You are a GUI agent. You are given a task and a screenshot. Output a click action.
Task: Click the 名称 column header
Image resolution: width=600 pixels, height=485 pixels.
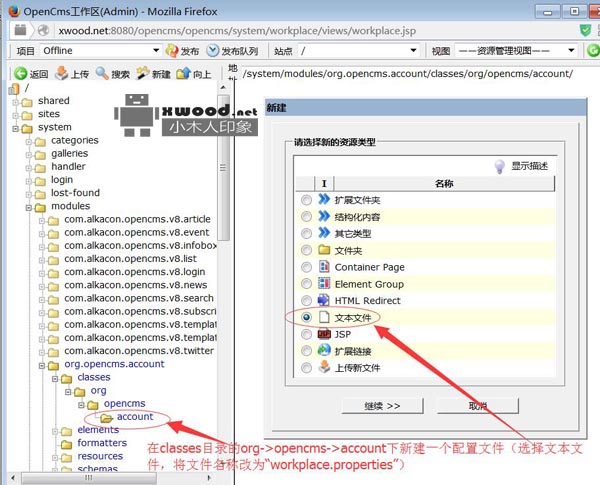(x=444, y=184)
